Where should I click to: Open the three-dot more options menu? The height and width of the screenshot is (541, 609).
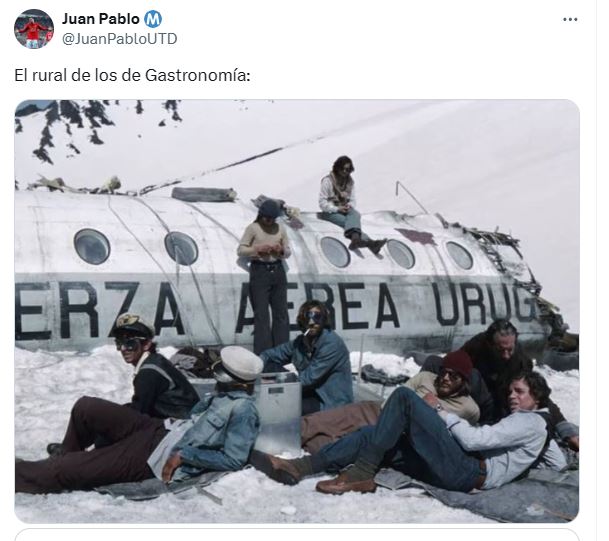pos(570,19)
